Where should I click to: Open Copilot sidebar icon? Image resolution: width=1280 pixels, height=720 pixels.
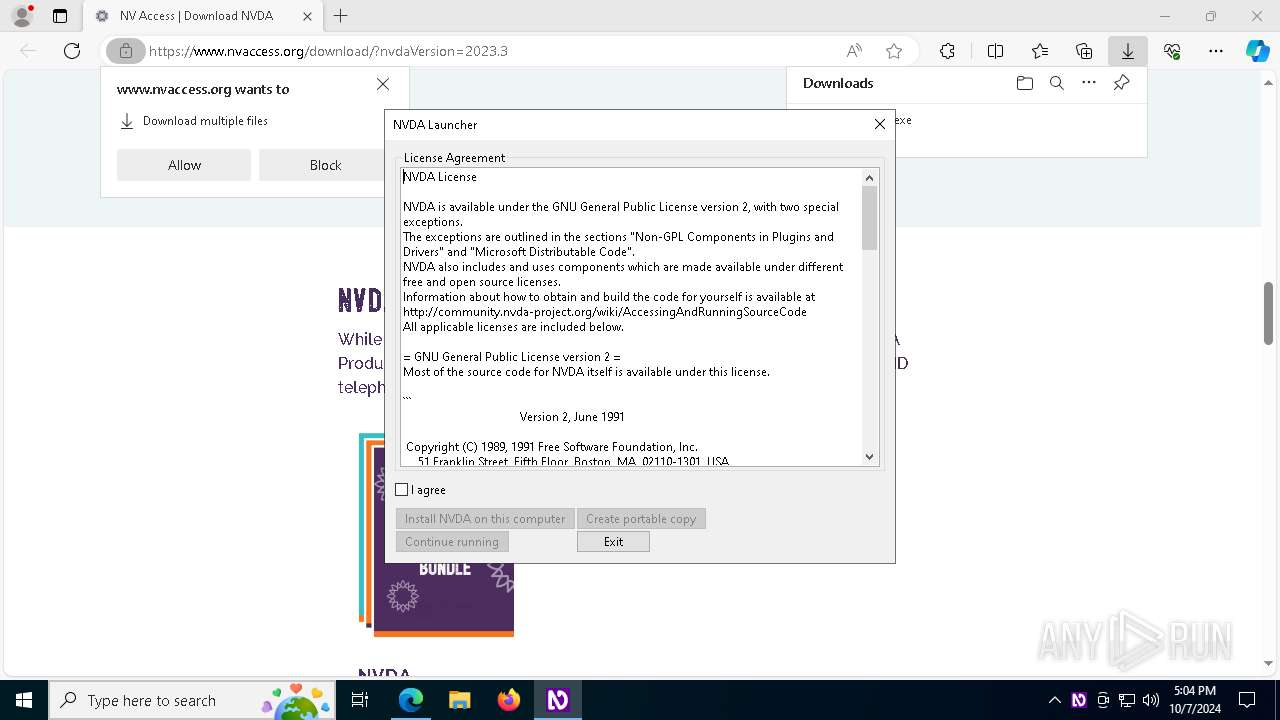coord(1258,51)
